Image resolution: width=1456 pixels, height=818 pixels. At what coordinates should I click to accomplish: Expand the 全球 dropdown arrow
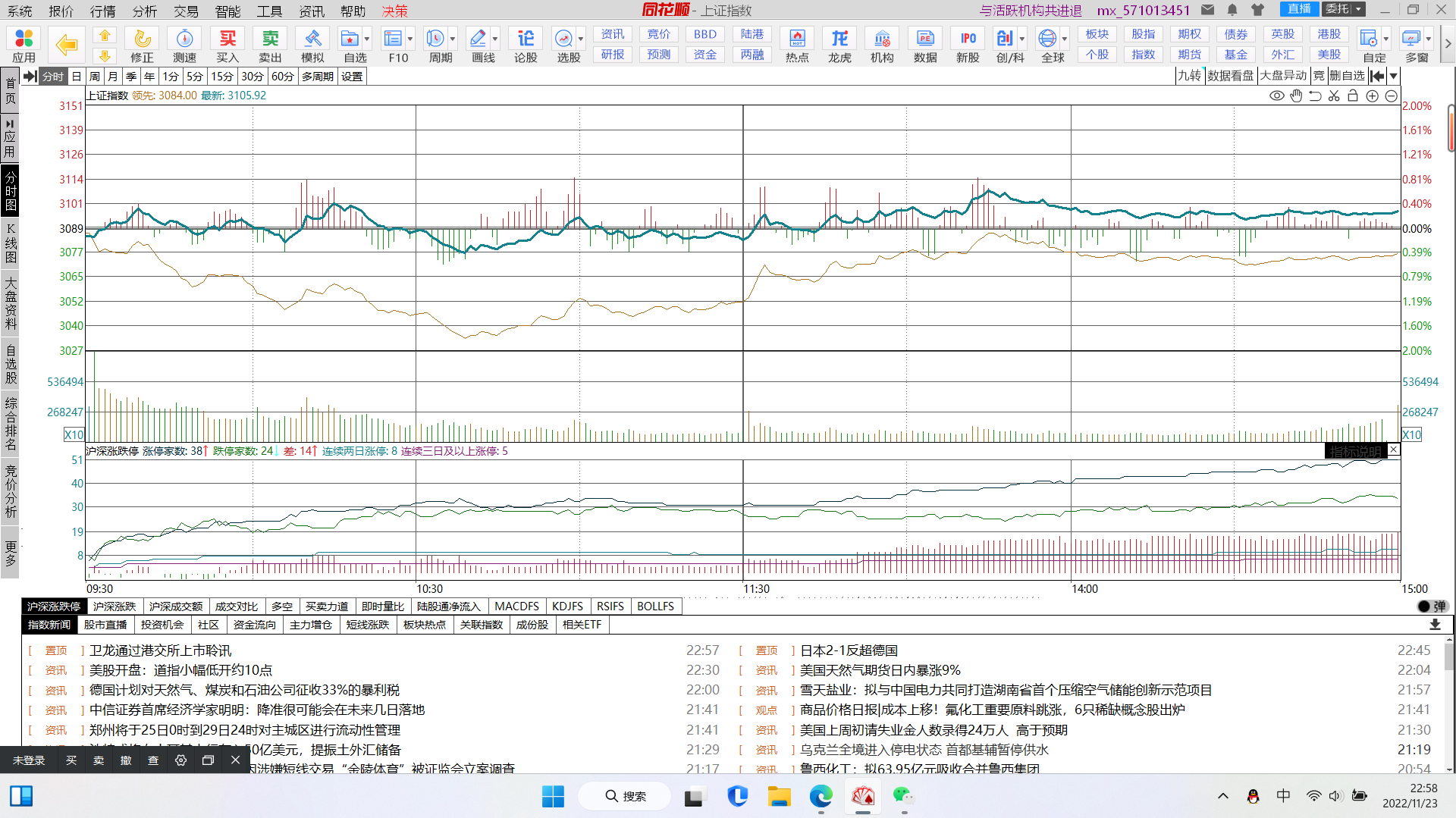pos(1065,39)
